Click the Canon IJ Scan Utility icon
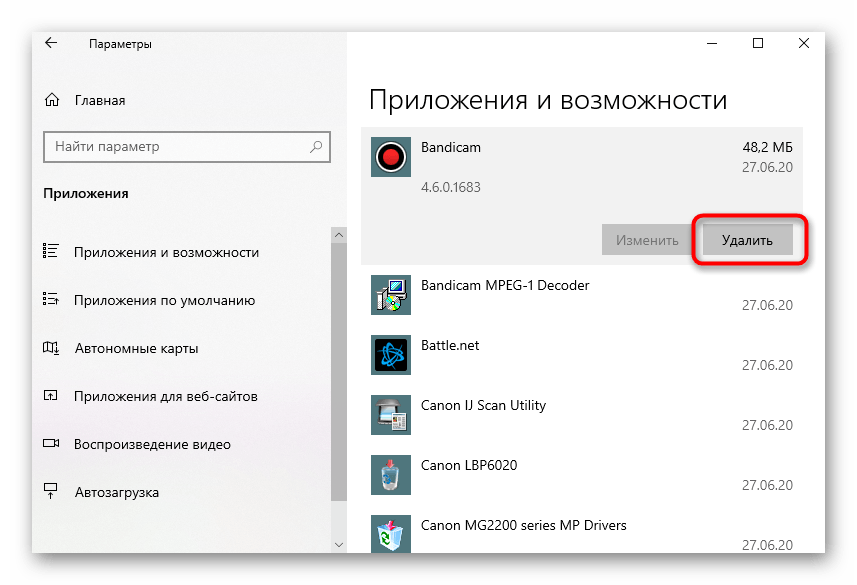 [x=391, y=415]
